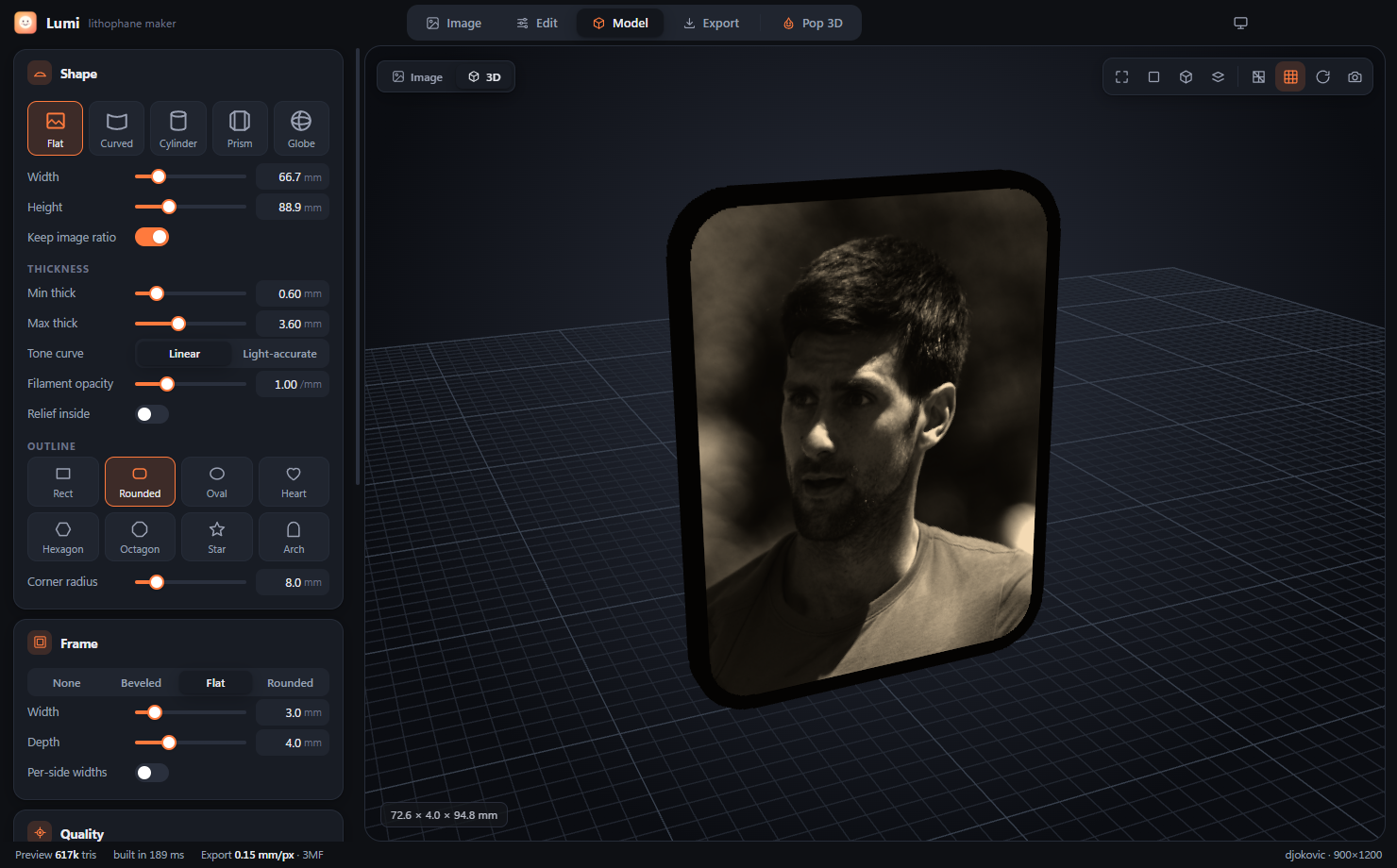
Task: Click the fit-to-view frame icon
Action: (1122, 77)
